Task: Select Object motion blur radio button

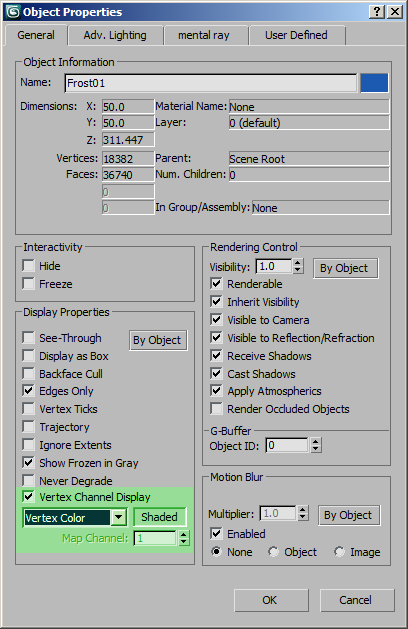Action: pos(274,552)
